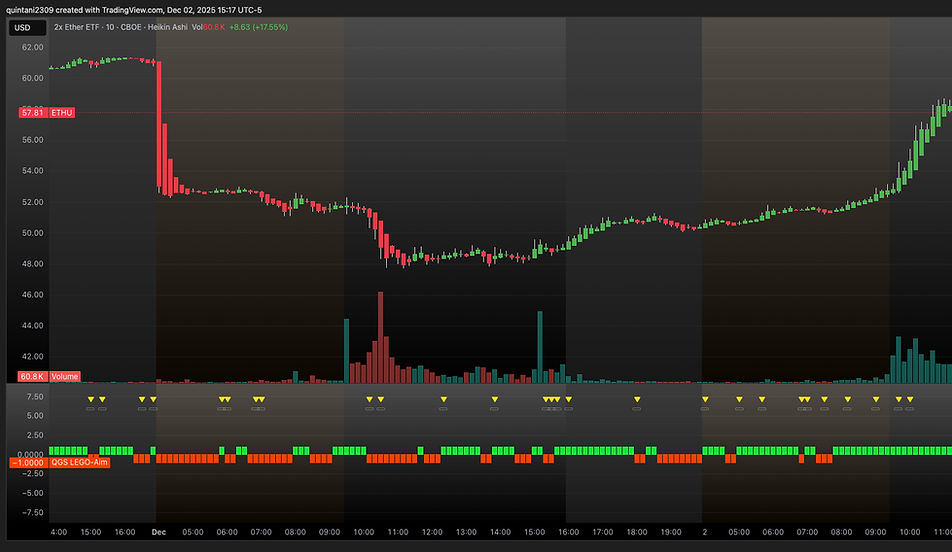
Task: Click the yellow triangle marker above 18:00
Action: click(637, 399)
